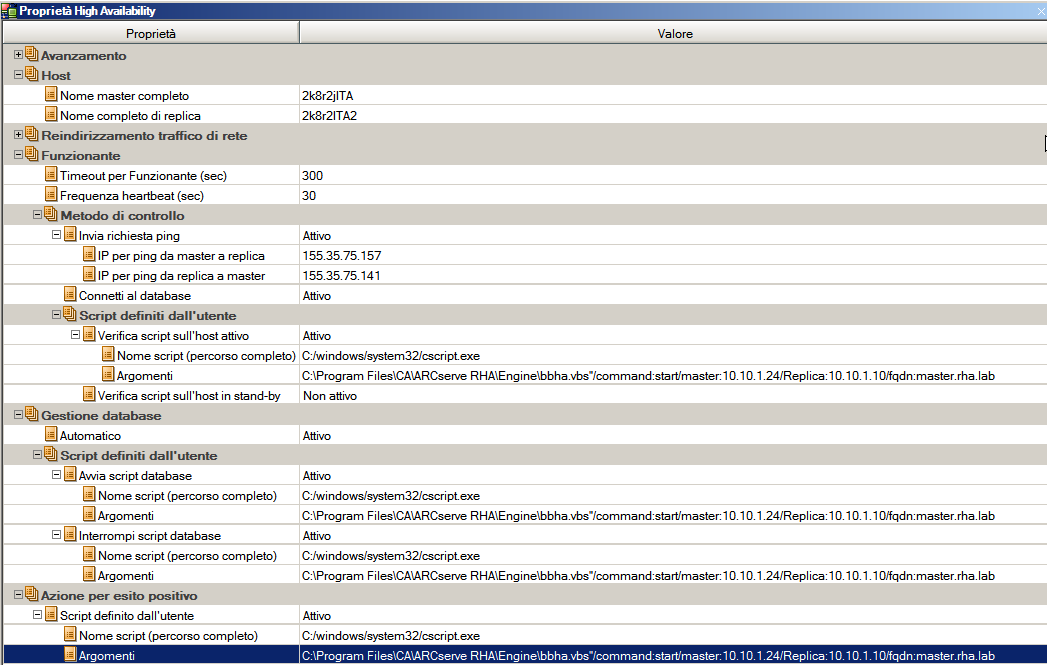Screen dimensions: 1047x665
Task: Collapse the Interrompi script database node
Action: (56, 535)
